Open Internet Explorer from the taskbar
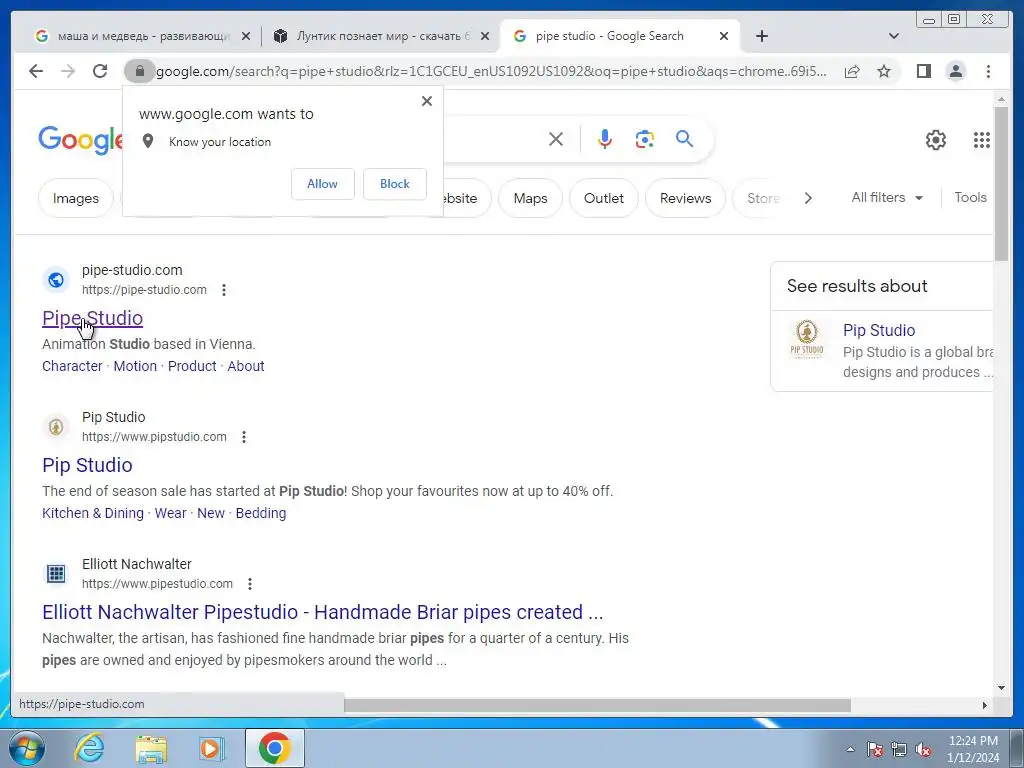Viewport: 1024px width, 768px height. point(89,748)
